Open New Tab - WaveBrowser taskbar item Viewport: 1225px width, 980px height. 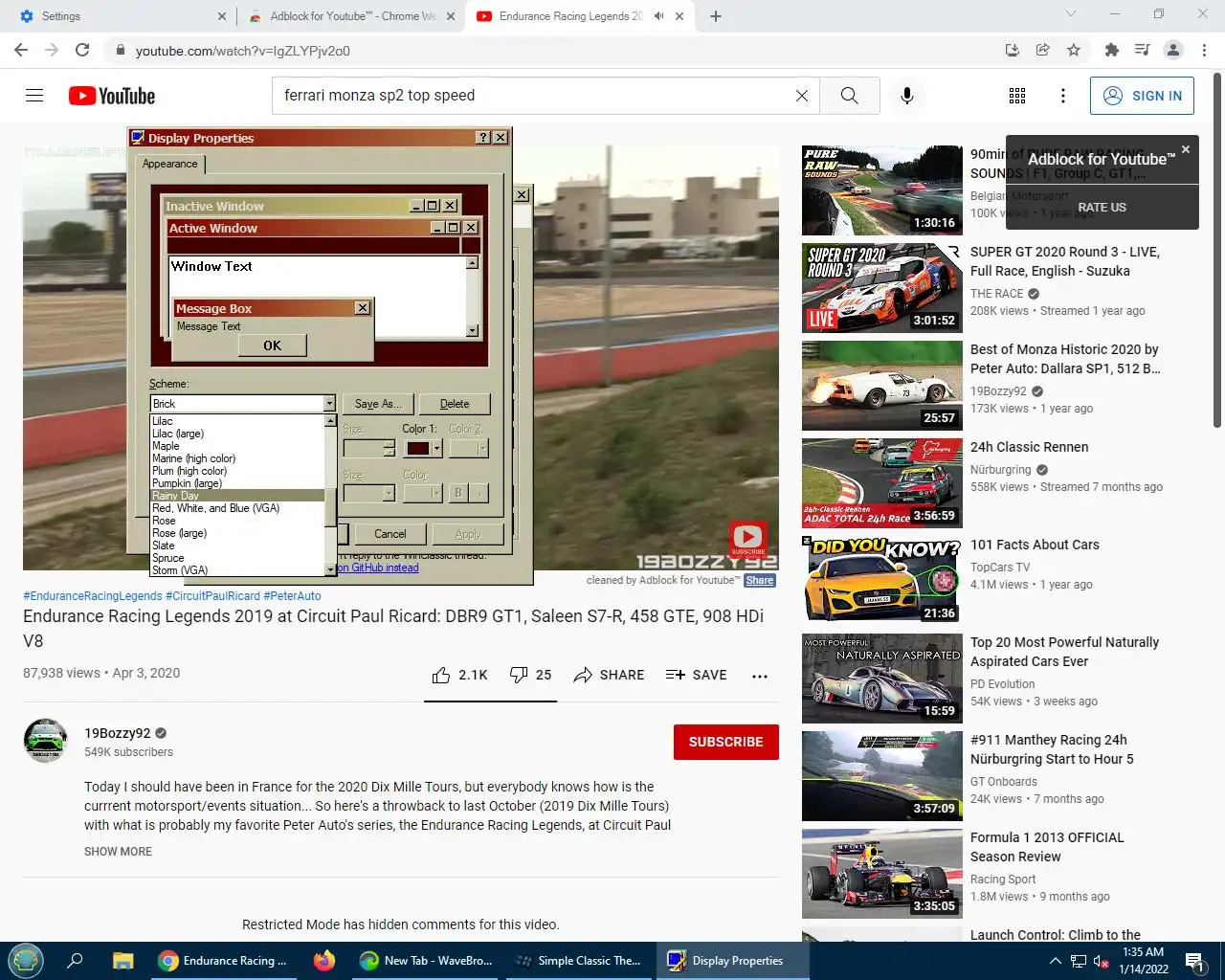pyautogui.click(x=426, y=960)
